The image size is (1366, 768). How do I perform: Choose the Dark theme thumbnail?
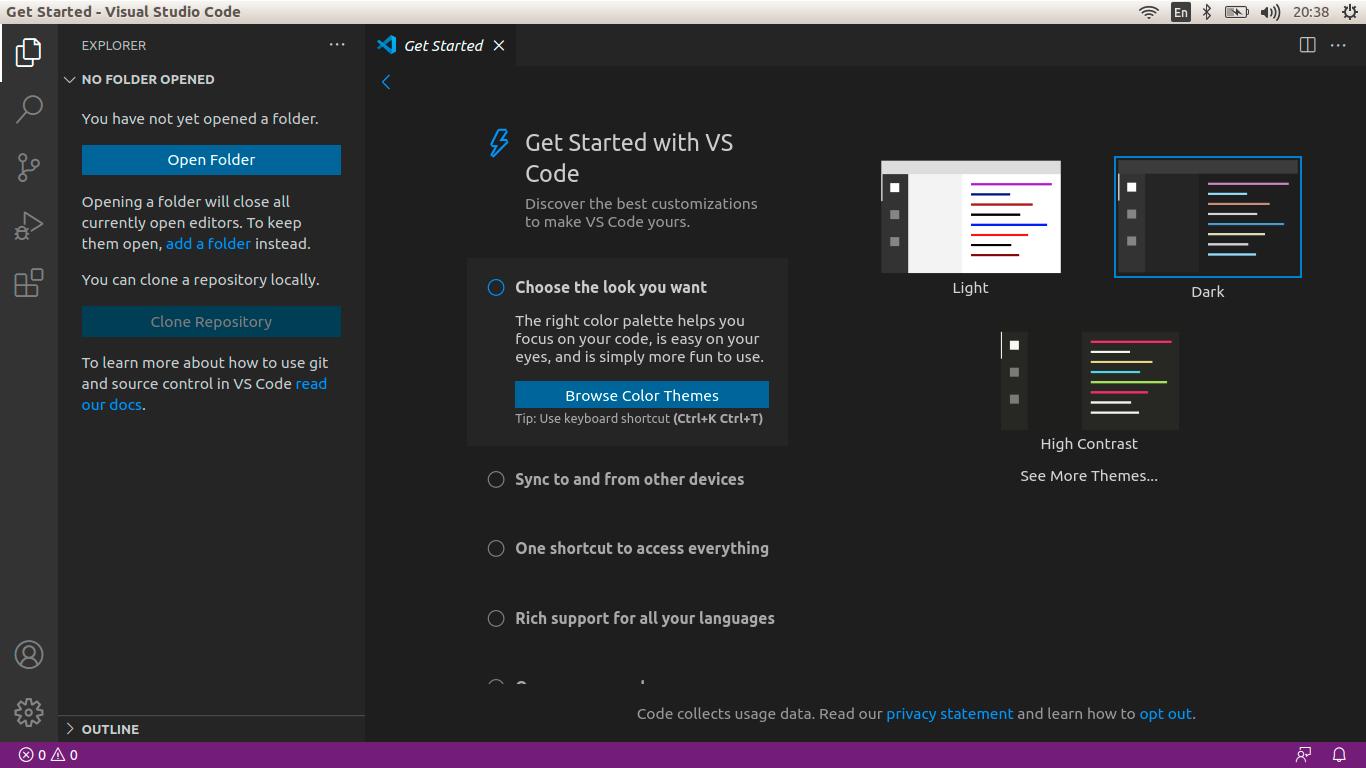click(1208, 217)
